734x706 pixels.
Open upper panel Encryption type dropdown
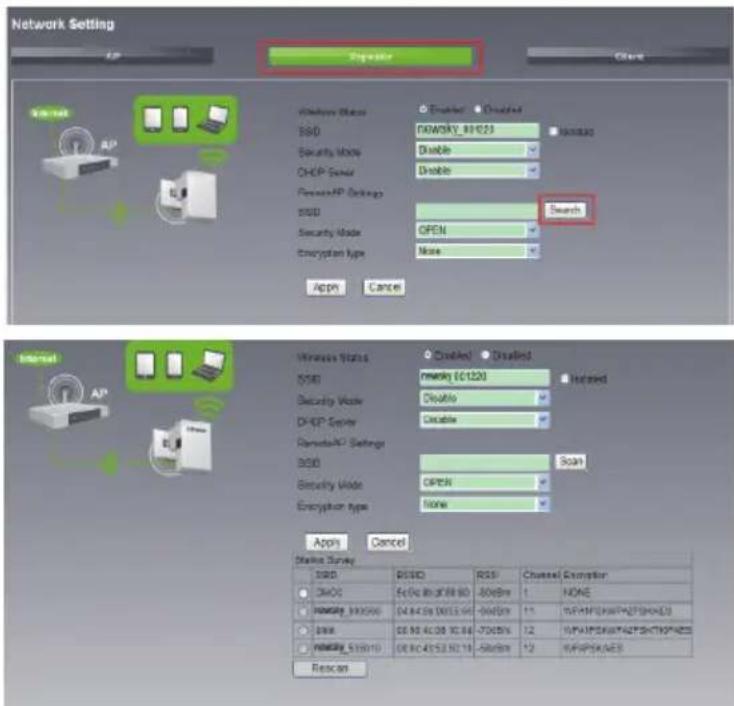click(x=477, y=251)
